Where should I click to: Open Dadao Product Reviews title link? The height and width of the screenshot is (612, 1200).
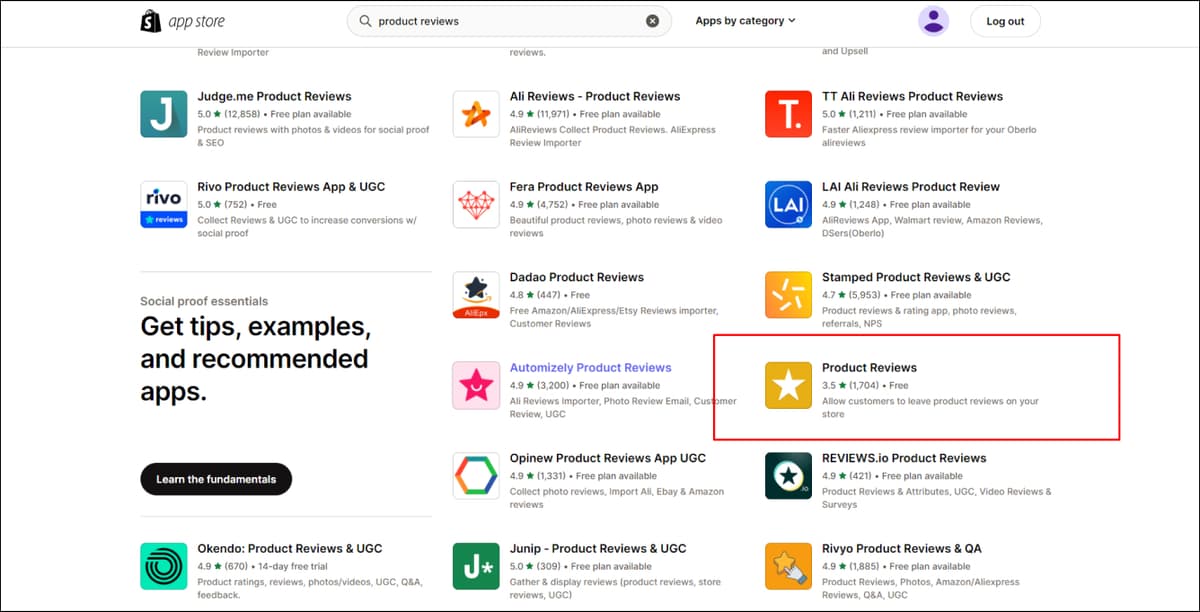coord(577,277)
